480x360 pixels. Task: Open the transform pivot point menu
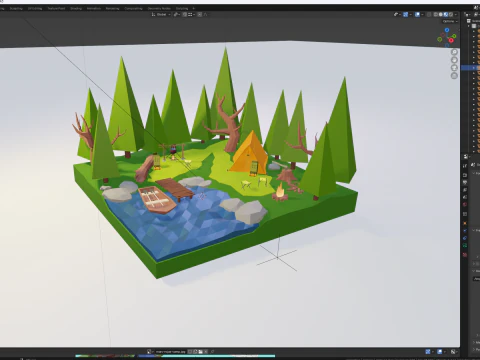(x=177, y=14)
